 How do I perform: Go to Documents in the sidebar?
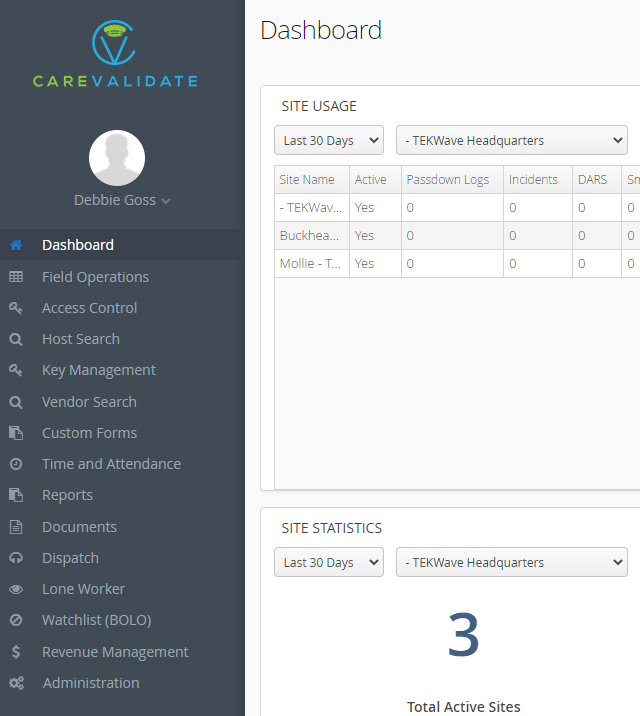(79, 527)
